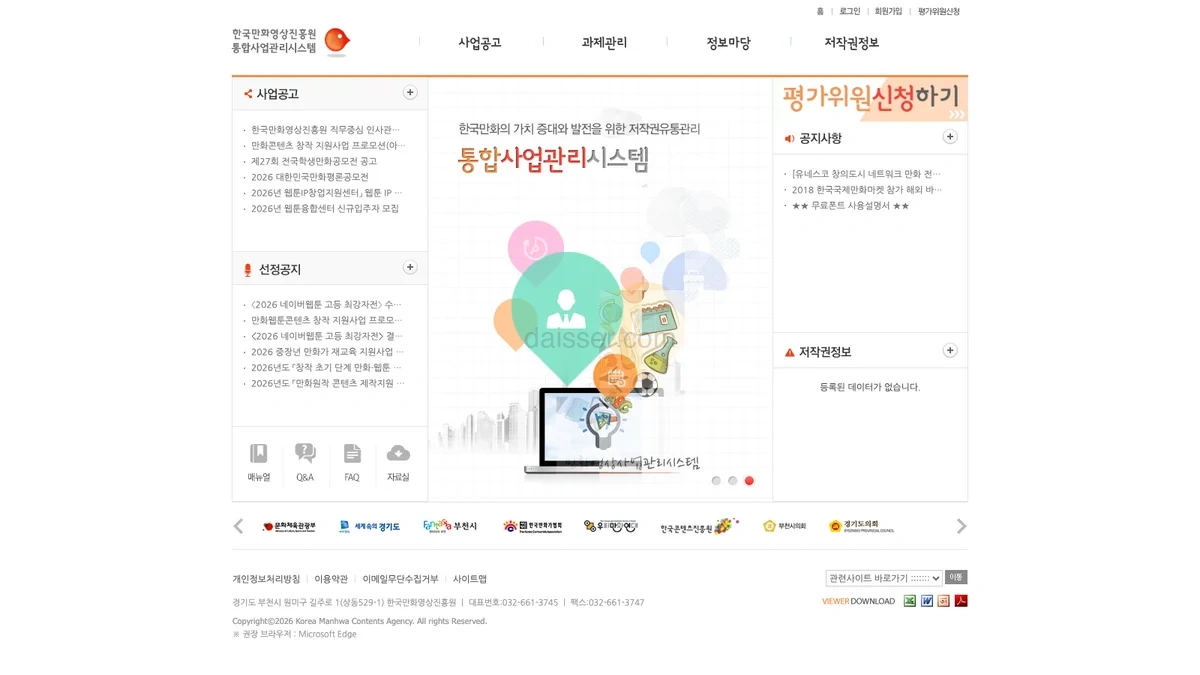Open the 매뉴얼 manual icon
This screenshot has height=675, width=1200.
259,463
